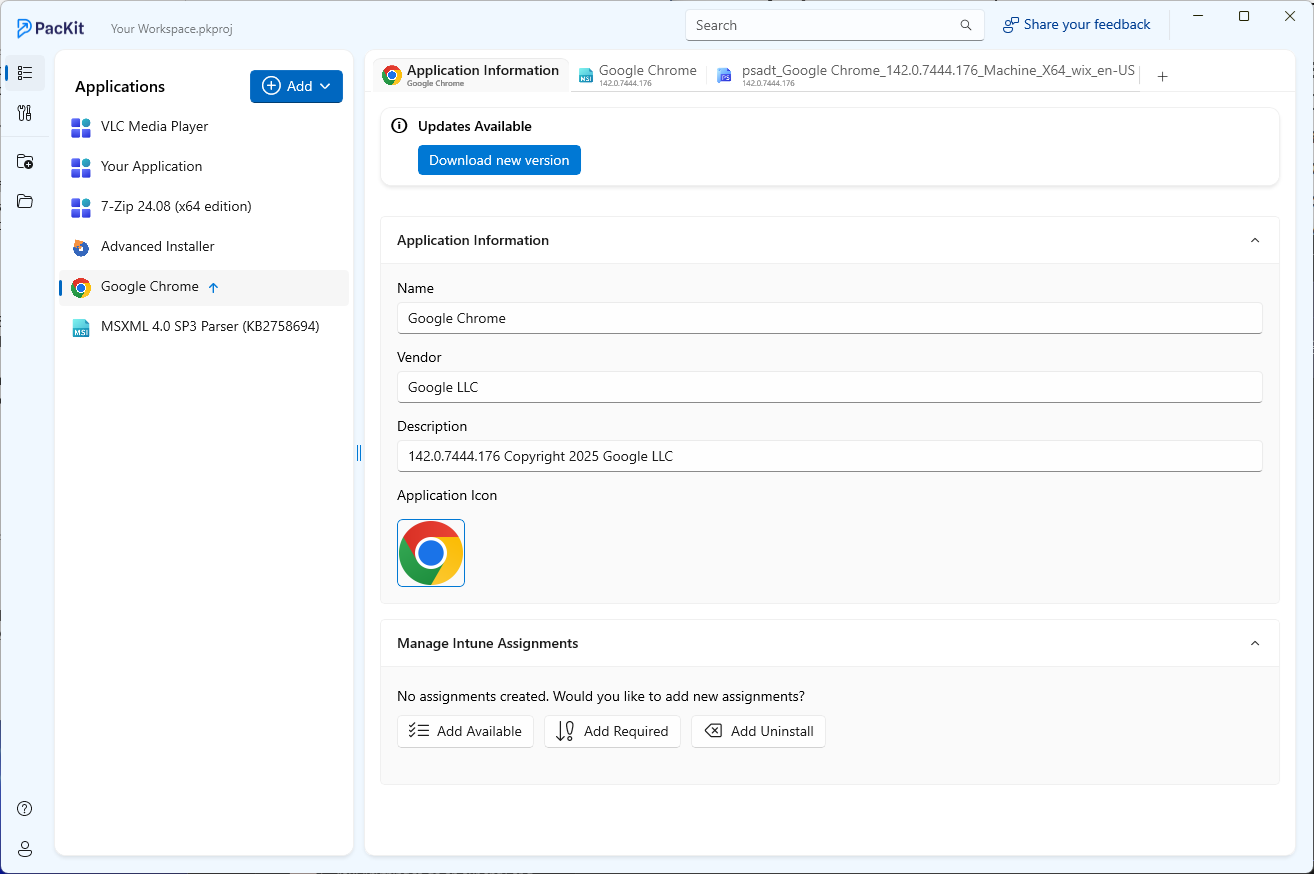Click the search magnifier icon

[x=965, y=26]
